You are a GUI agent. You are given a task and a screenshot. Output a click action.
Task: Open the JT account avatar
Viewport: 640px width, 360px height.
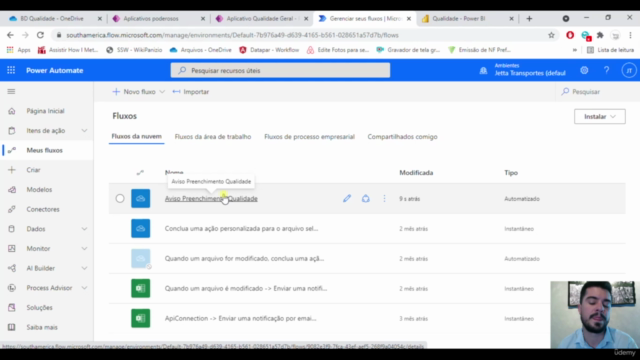[629, 70]
